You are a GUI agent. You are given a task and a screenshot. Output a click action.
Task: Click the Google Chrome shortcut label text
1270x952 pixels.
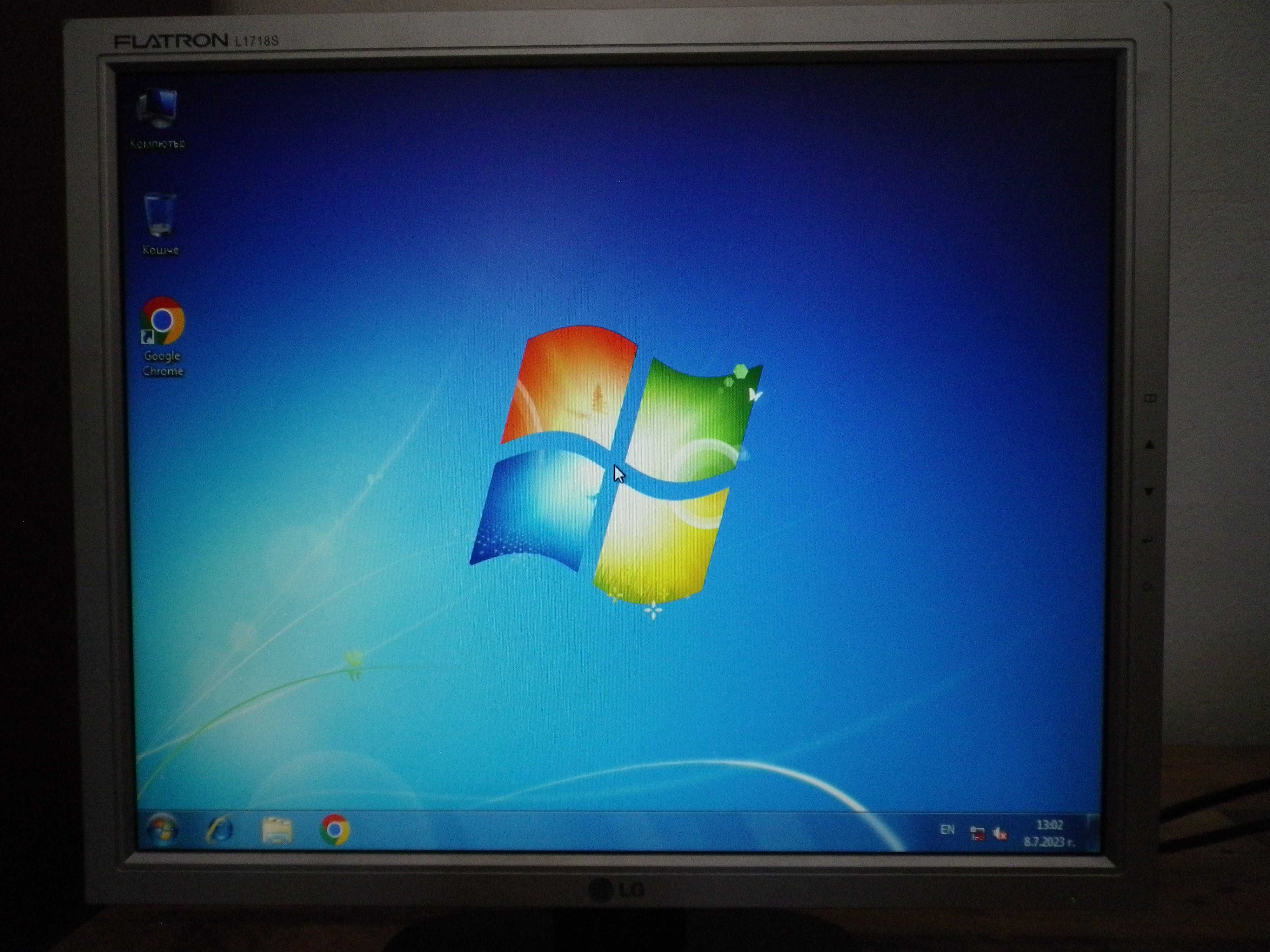click(163, 363)
